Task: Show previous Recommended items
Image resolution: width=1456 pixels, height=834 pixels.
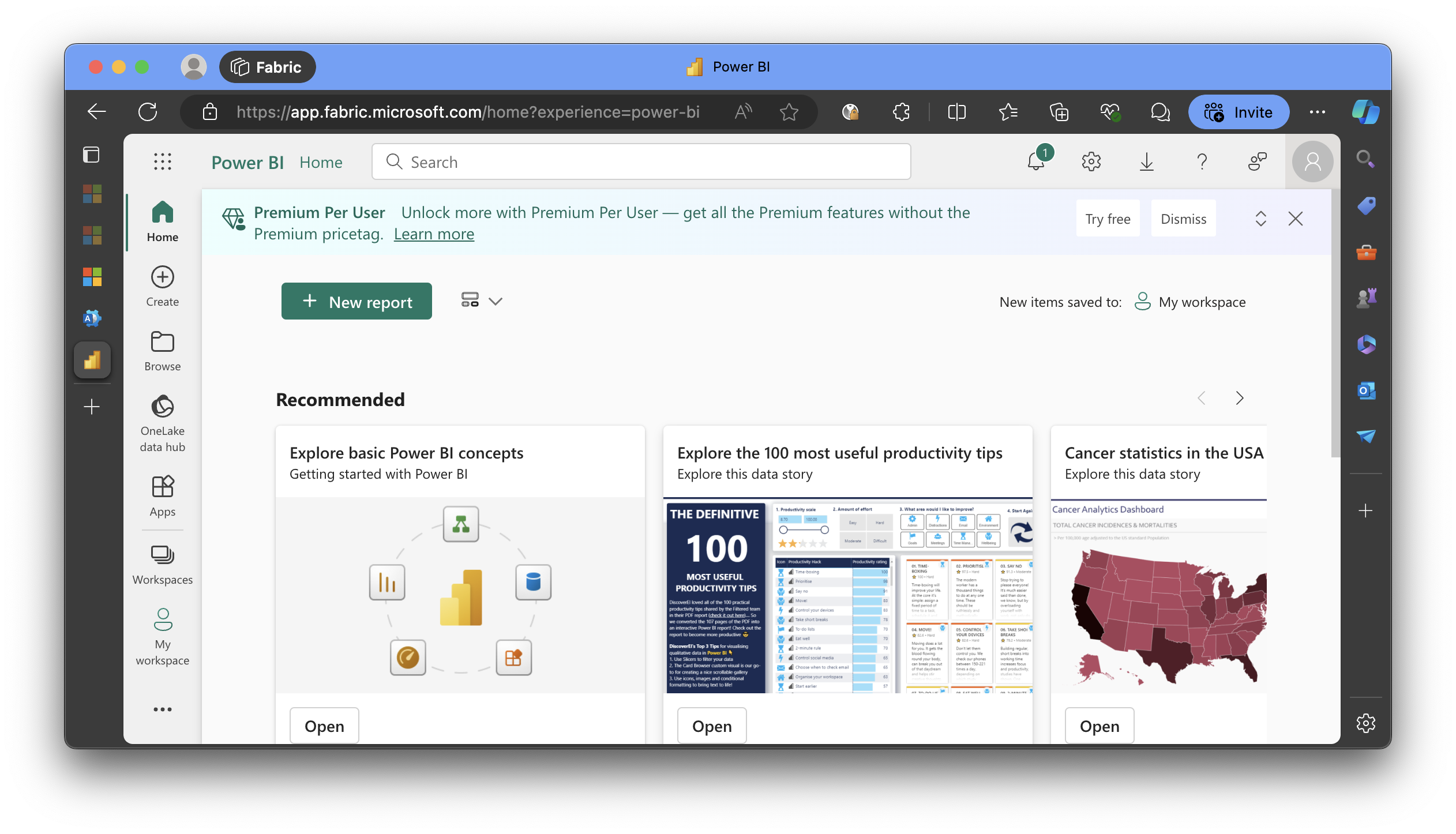Action: [1202, 398]
